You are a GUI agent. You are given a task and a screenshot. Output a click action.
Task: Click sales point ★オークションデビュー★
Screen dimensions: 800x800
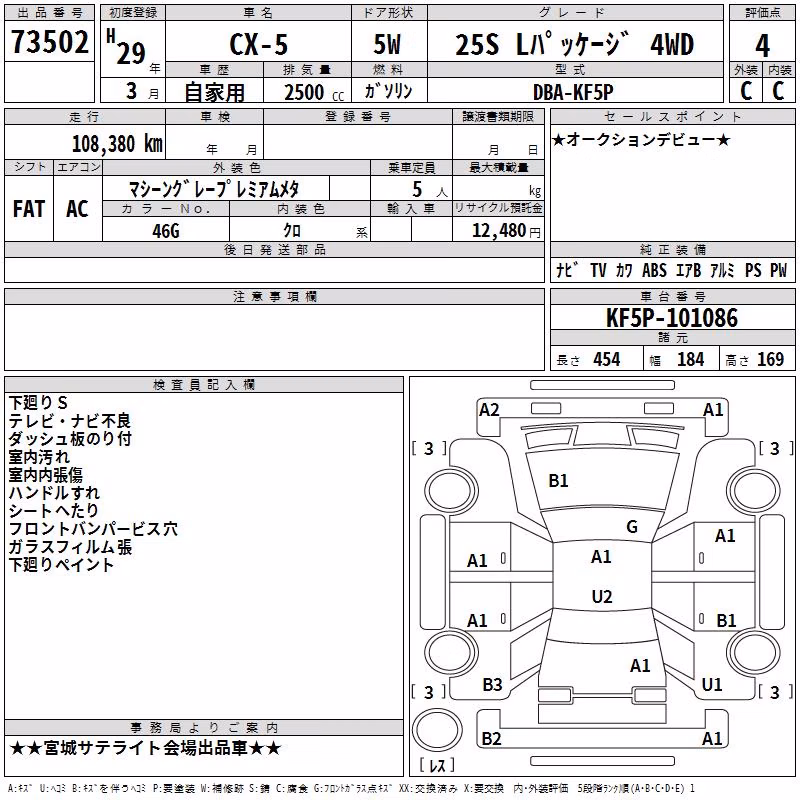tap(641, 139)
